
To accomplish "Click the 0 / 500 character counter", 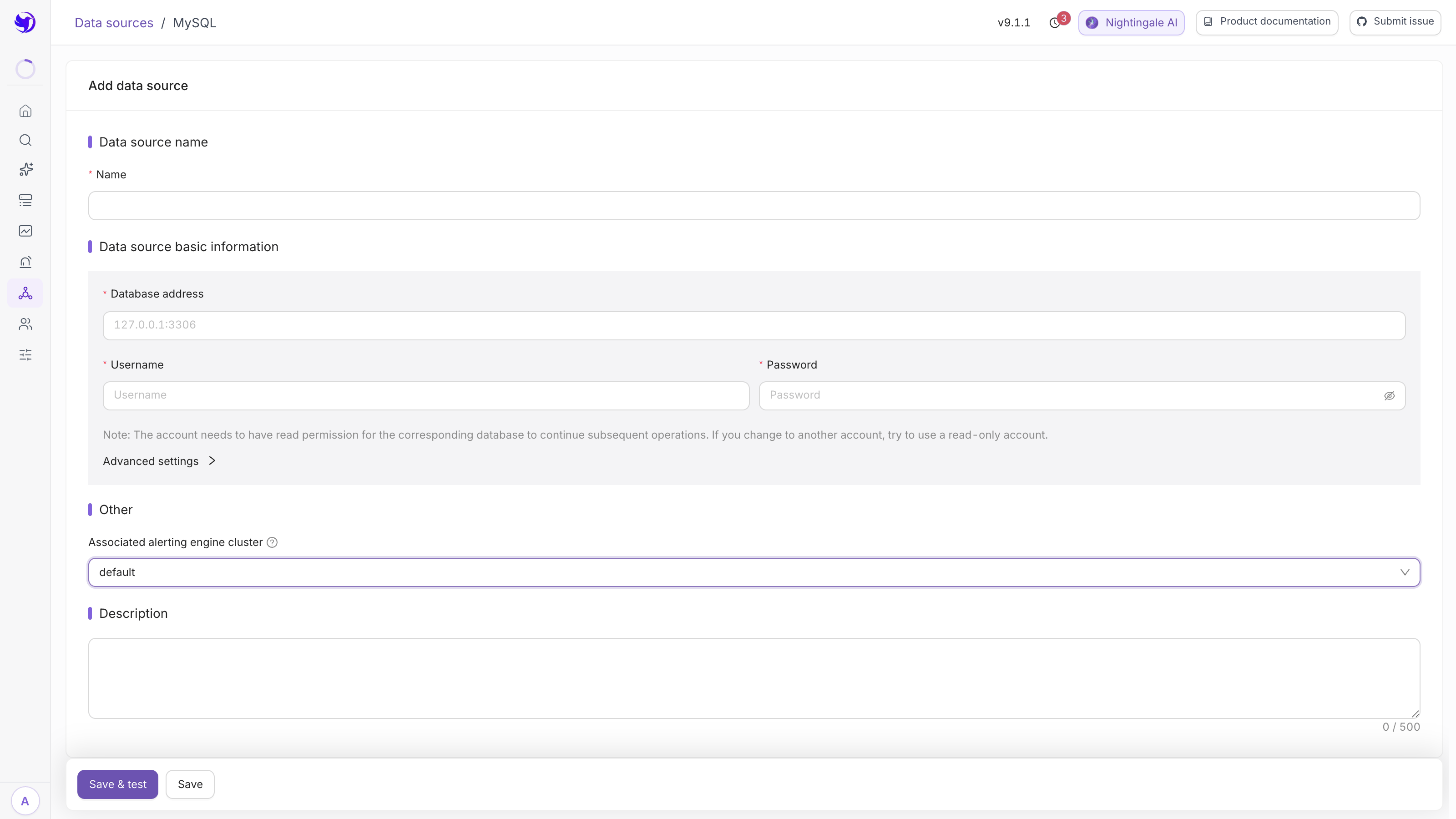I will coord(1401,727).
